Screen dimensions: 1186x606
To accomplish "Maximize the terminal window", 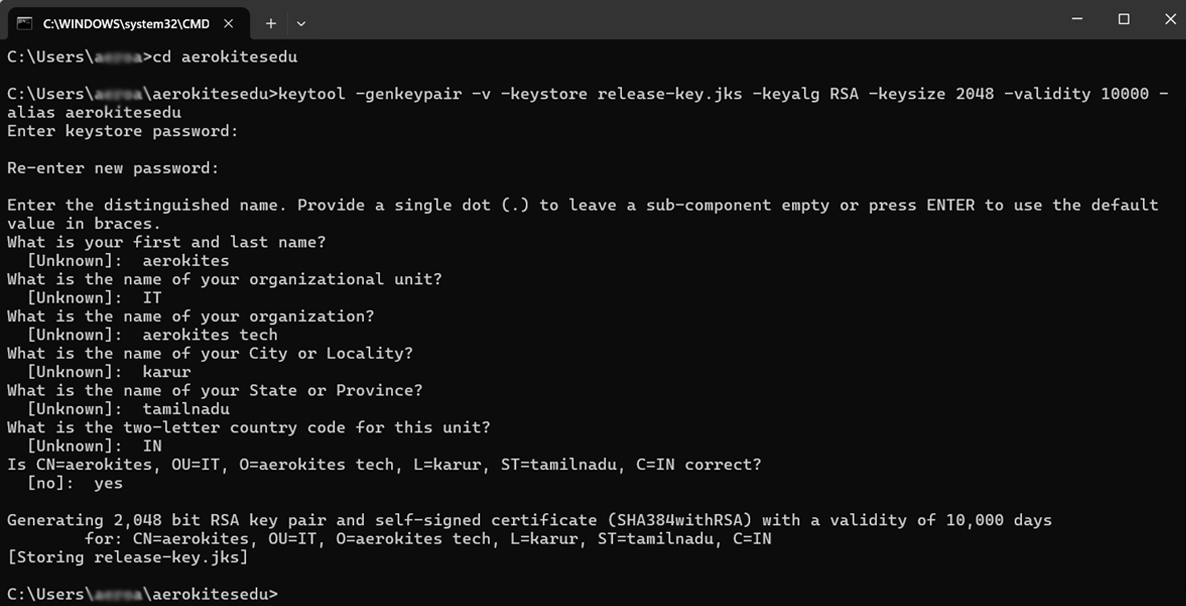I will point(1124,20).
